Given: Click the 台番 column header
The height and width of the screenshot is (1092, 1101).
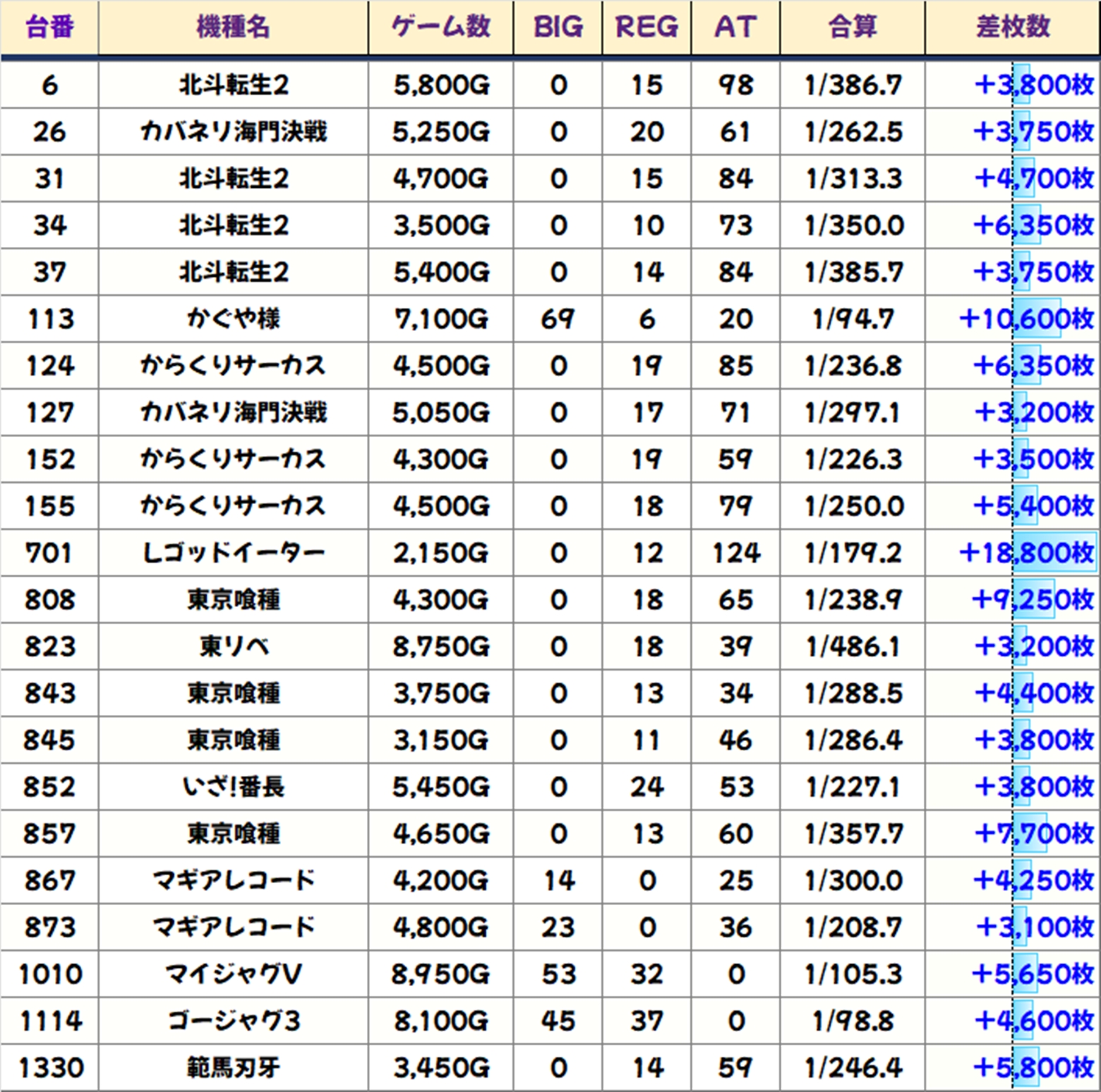Looking at the screenshot, I should [x=49, y=27].
